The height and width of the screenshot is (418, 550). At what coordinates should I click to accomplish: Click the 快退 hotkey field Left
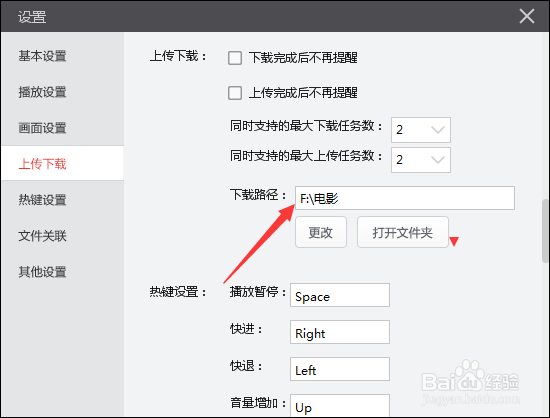(340, 369)
